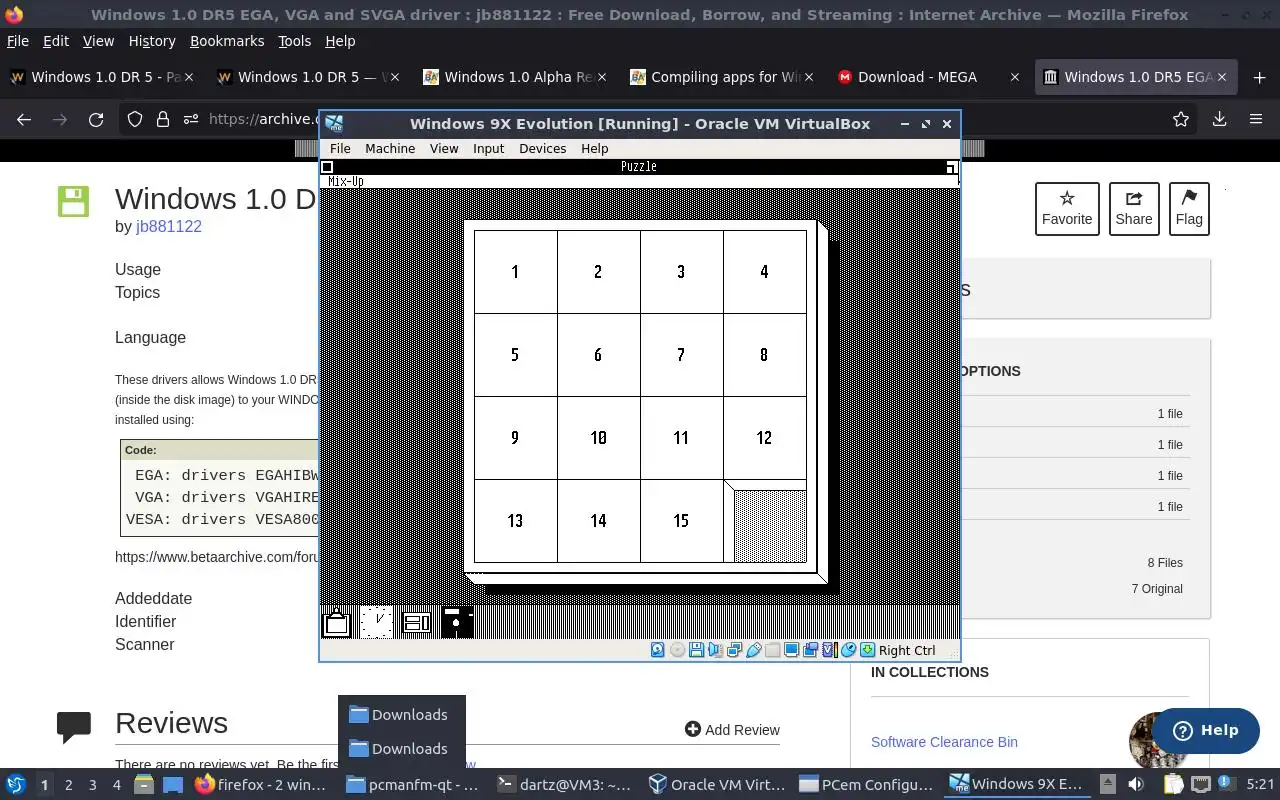Open the Firefox hamburger application menu

click(x=1256, y=119)
